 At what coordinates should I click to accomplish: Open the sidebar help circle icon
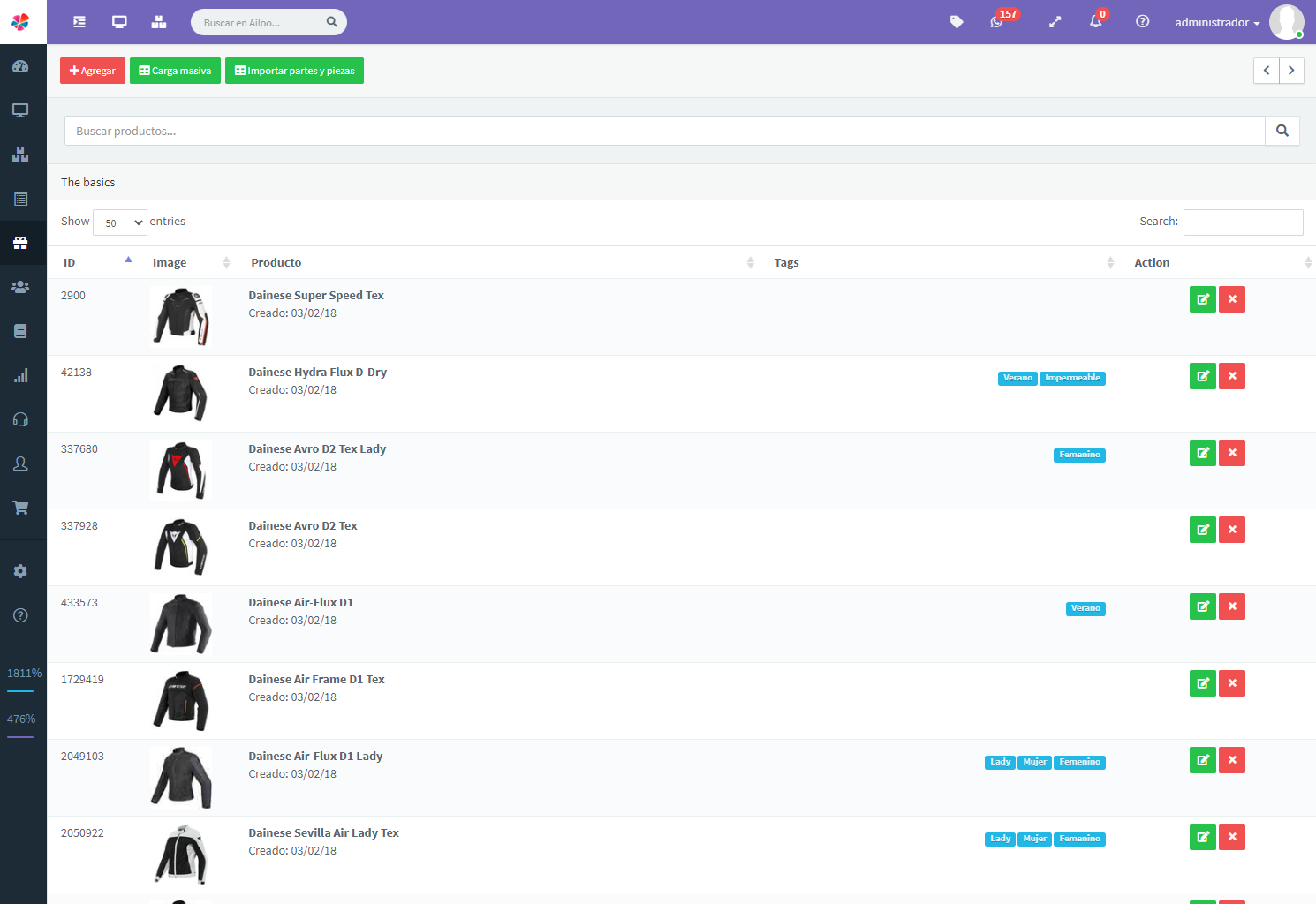tap(20, 615)
